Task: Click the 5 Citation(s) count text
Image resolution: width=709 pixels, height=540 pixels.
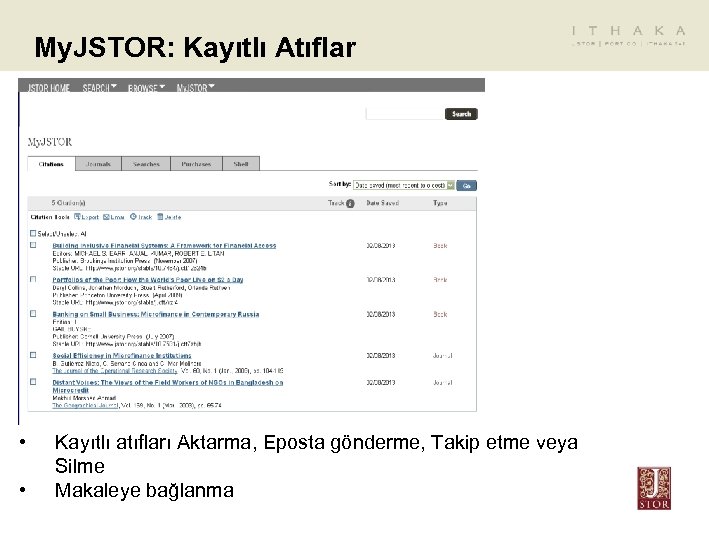Action: tap(68, 203)
